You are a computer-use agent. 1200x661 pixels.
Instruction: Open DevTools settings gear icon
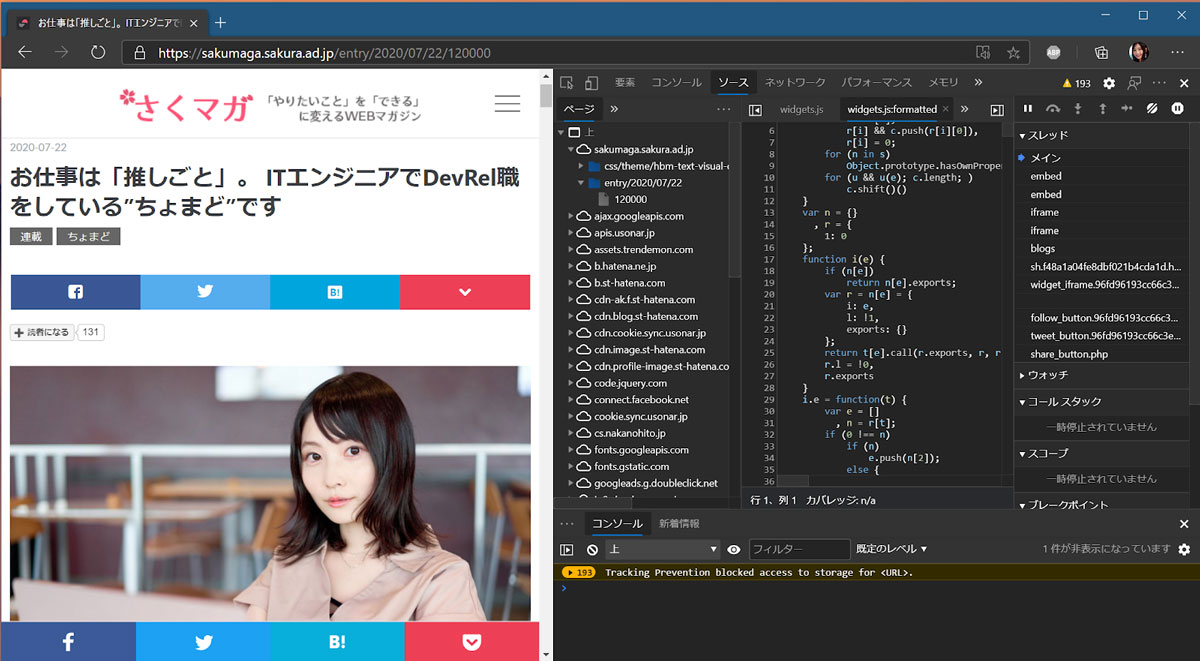point(1108,81)
